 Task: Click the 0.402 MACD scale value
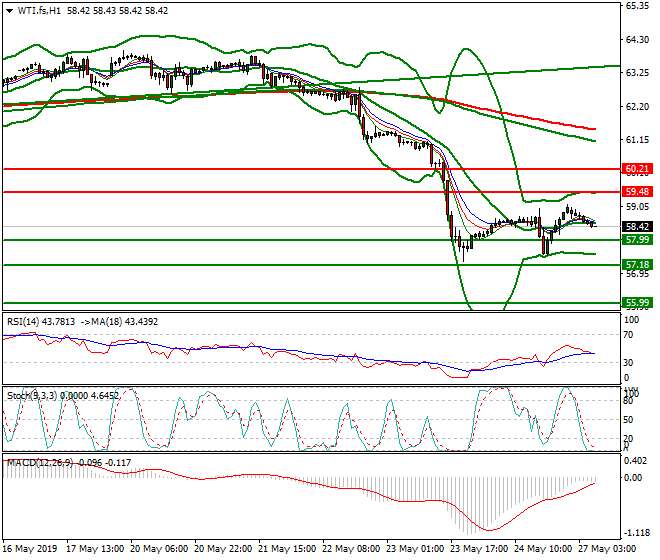[636, 461]
